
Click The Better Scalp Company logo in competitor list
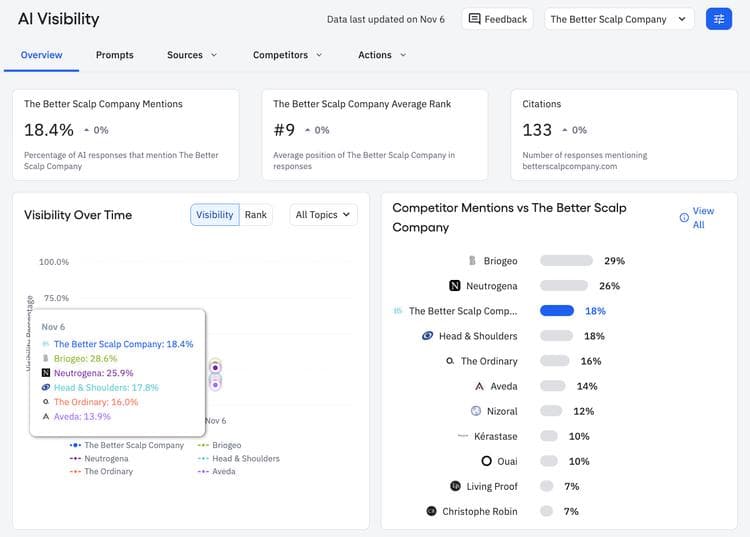pyautogui.click(x=397, y=311)
